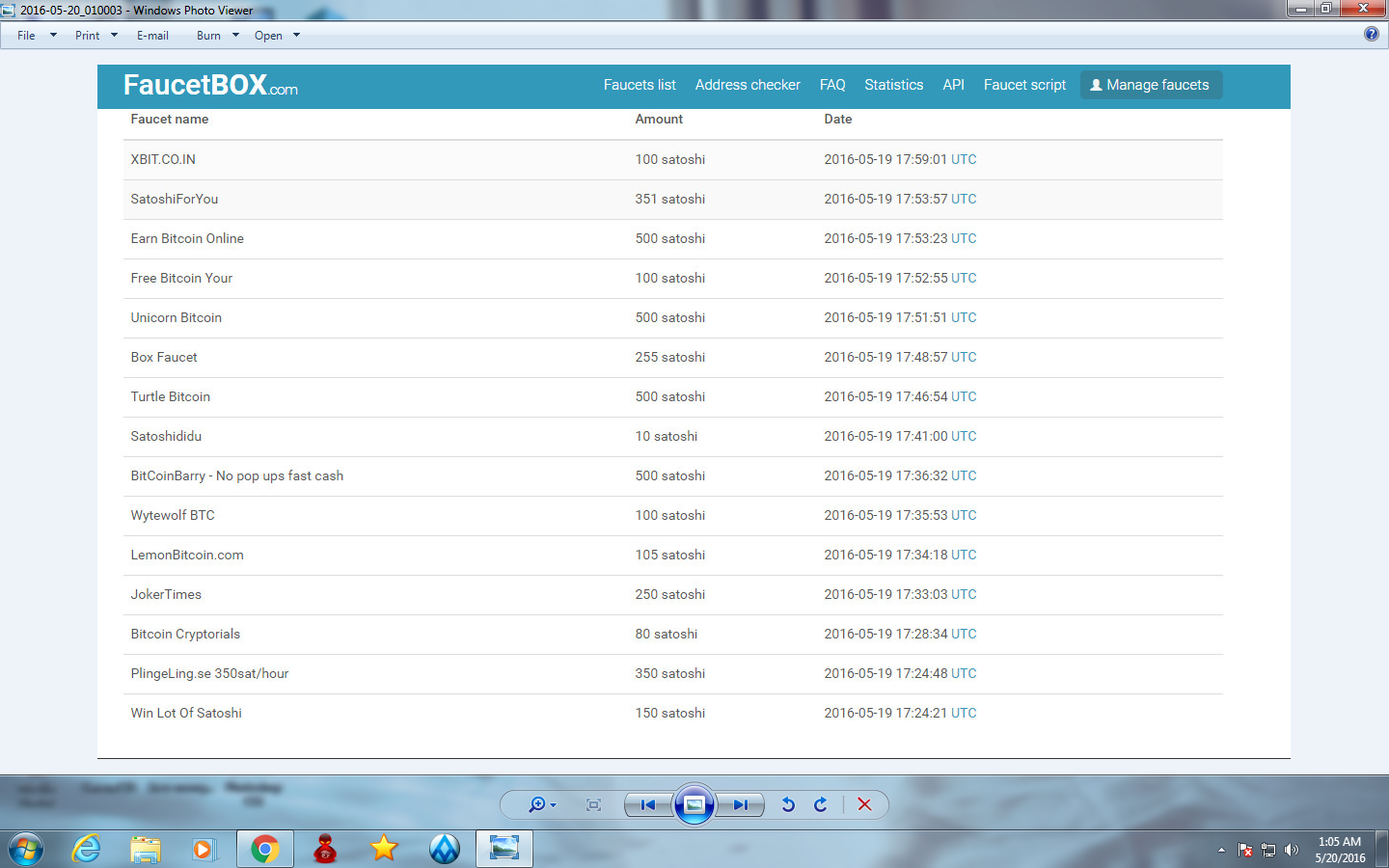Open the Photo Viewer help icon
The image size is (1389, 868).
pyautogui.click(x=1372, y=34)
